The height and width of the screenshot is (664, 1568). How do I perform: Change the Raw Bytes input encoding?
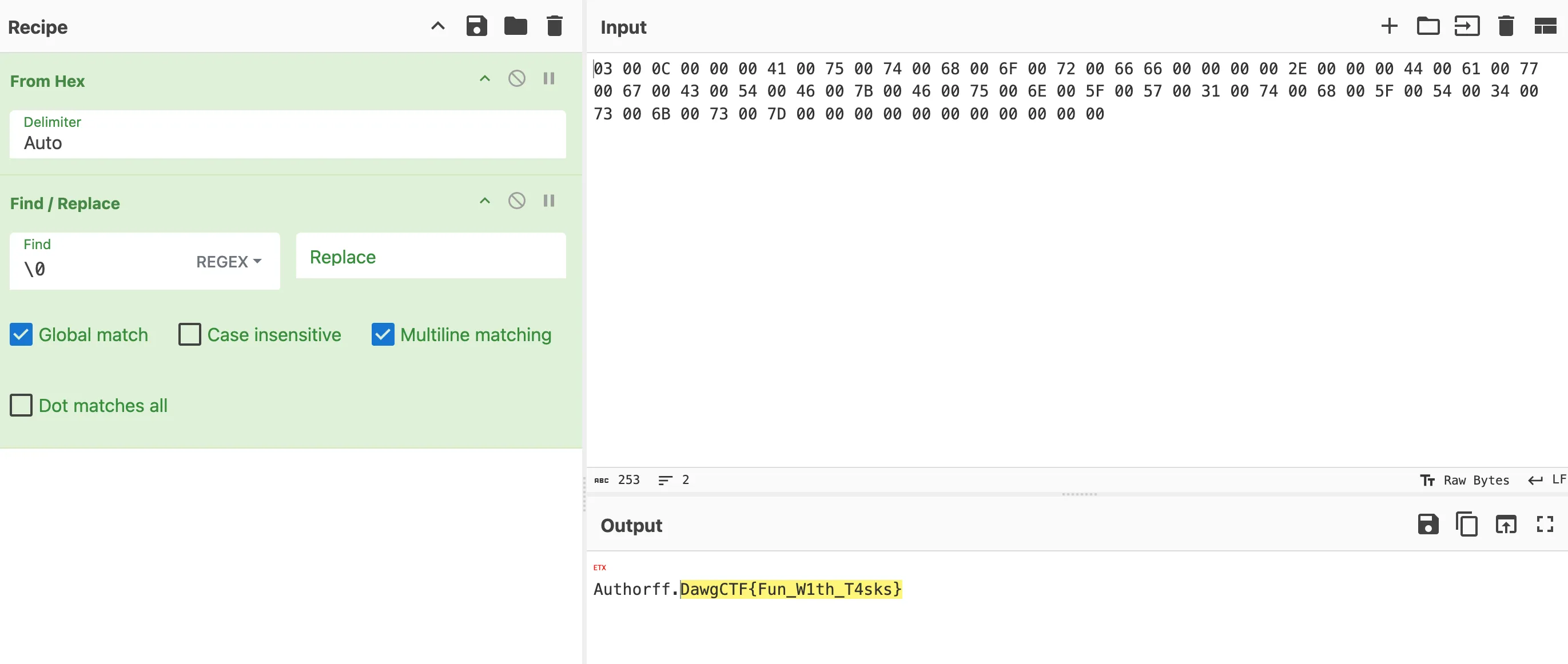(x=1465, y=480)
